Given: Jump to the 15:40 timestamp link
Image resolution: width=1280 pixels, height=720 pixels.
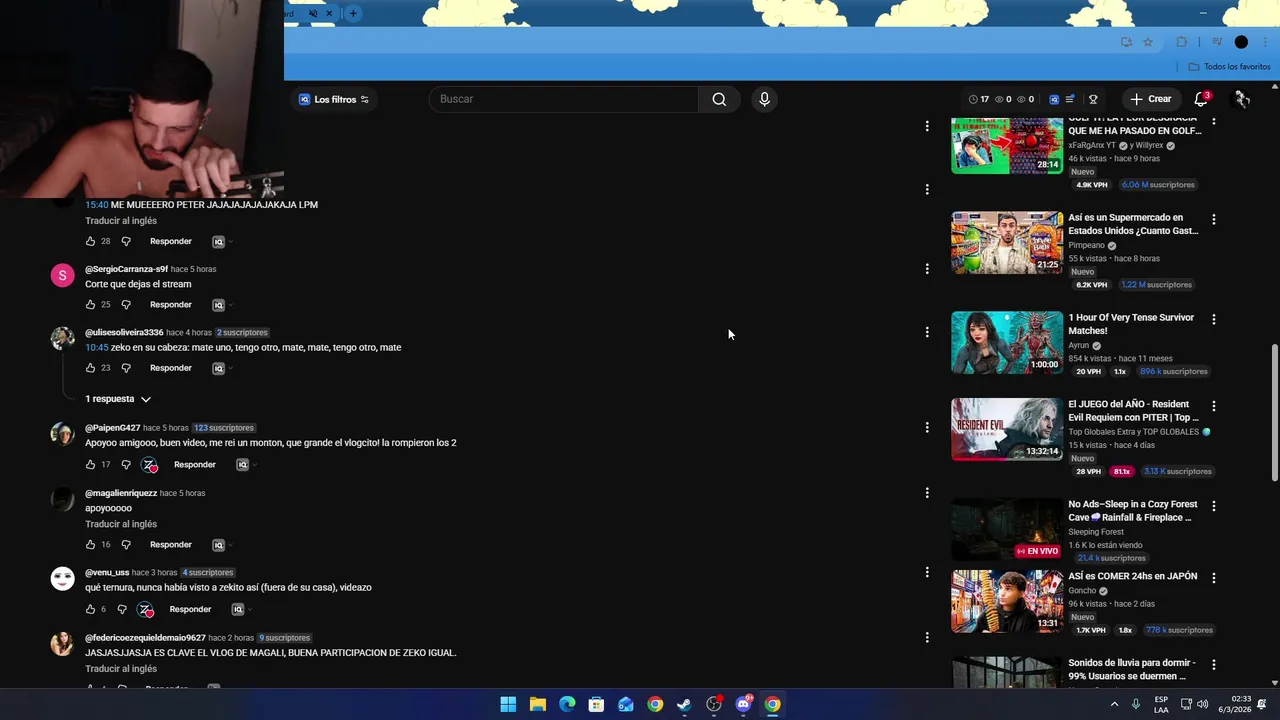Looking at the screenshot, I should point(96,204).
